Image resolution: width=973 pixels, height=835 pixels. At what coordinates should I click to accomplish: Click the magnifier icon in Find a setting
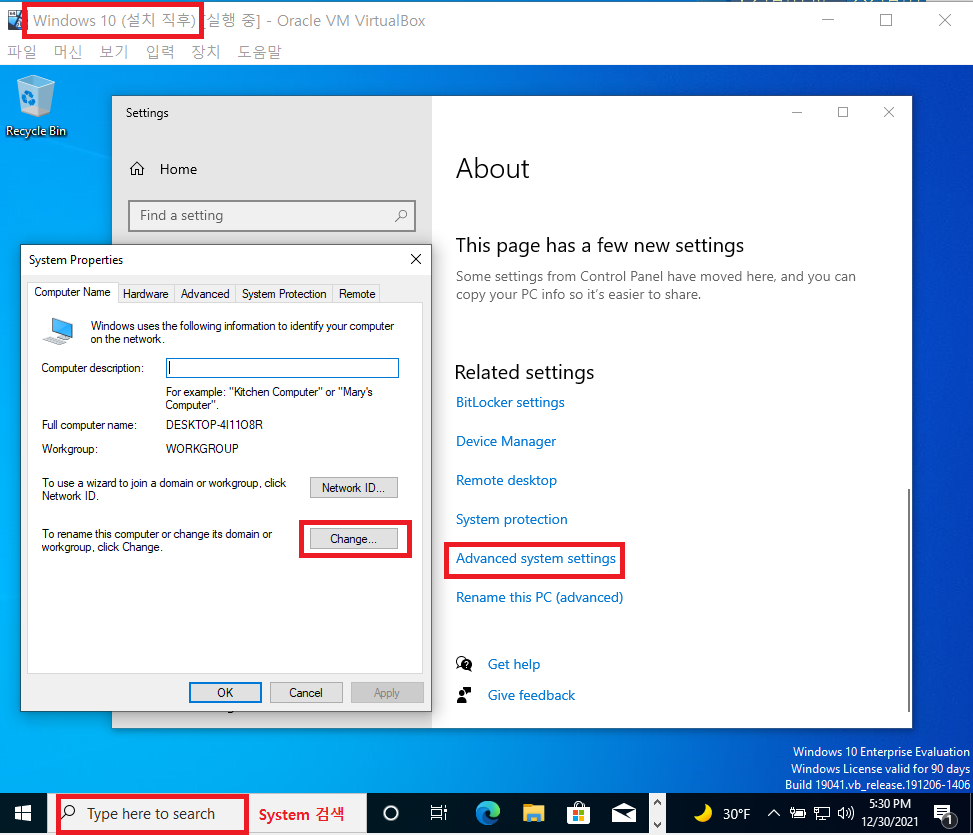pyautogui.click(x=401, y=215)
